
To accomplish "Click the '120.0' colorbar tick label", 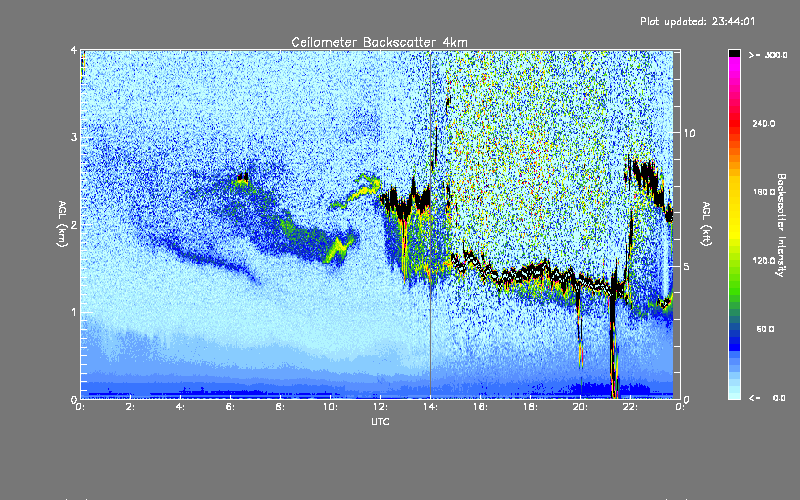I will tap(764, 261).
